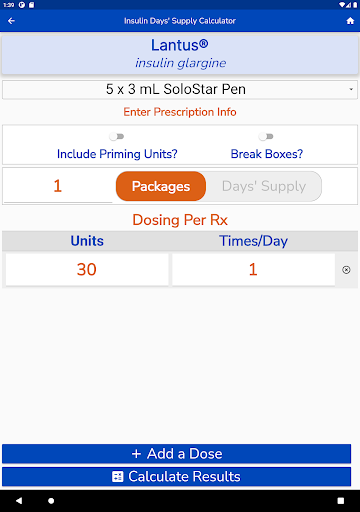The image size is (360, 512).
Task: Edit the package quantity field
Action: tap(58, 186)
